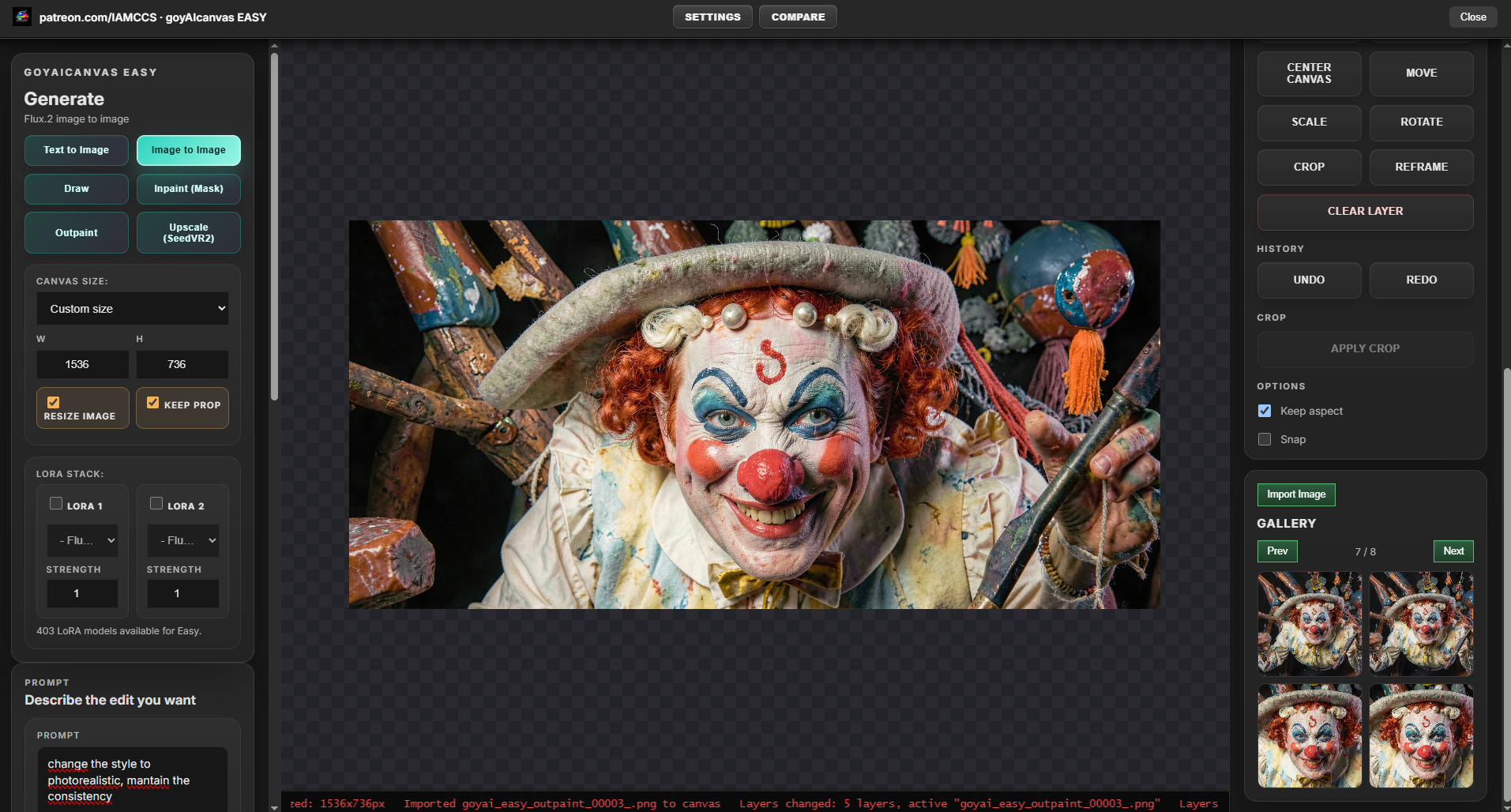Select the bottom-left gallery clown thumbnail
Screen dimensions: 1511x812
pos(1310,736)
